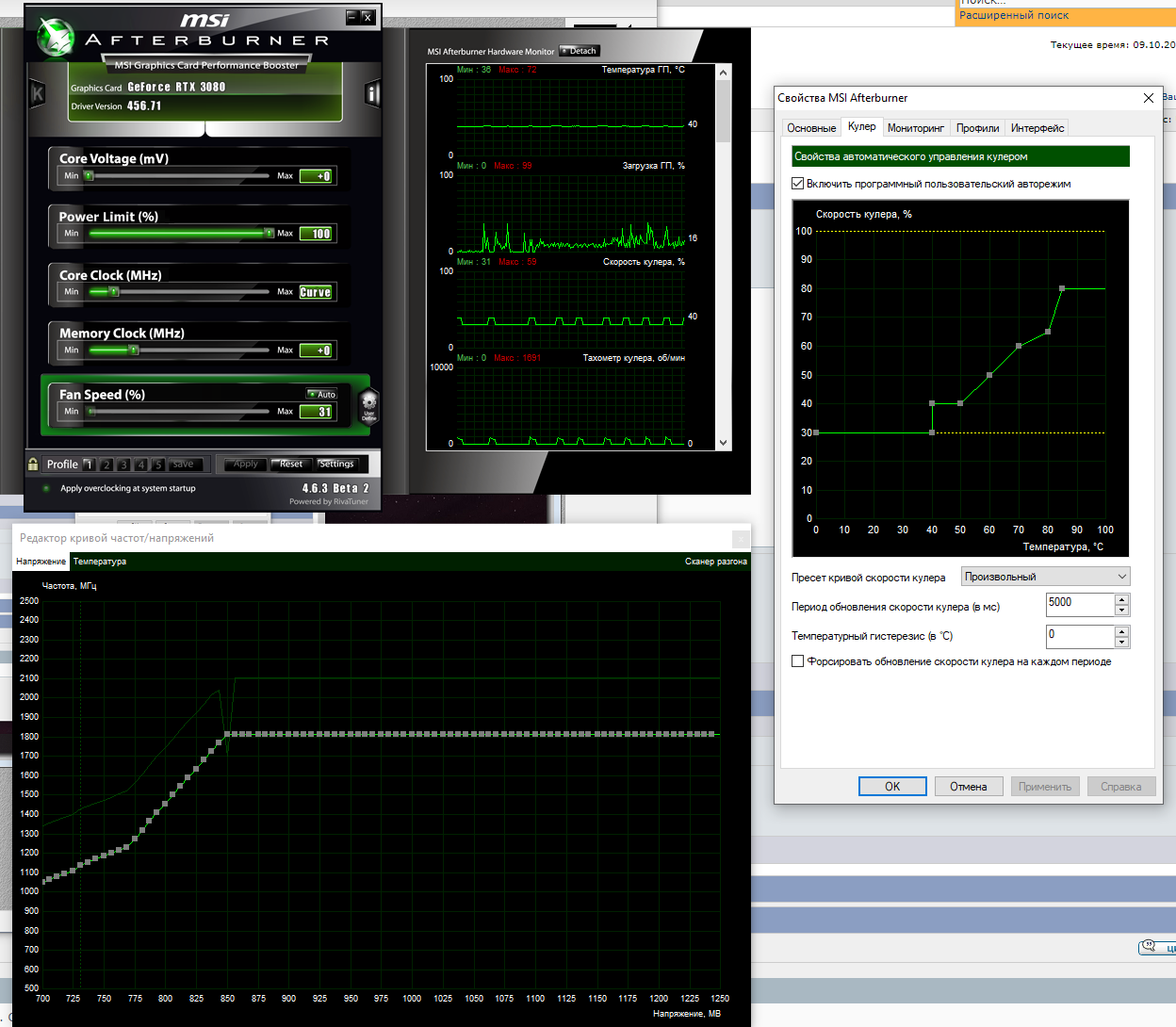
Task: Click the Memory Clock slider handle
Action: pyautogui.click(x=134, y=350)
